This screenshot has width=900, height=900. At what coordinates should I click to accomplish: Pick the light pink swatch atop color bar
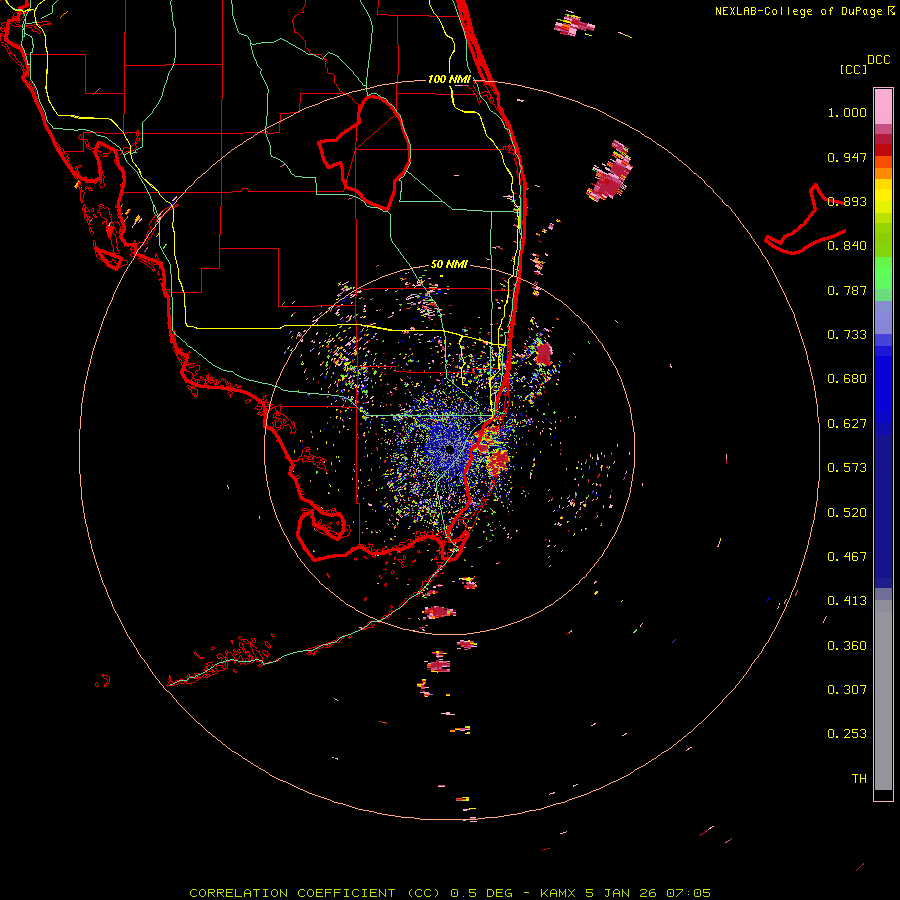coord(883,106)
